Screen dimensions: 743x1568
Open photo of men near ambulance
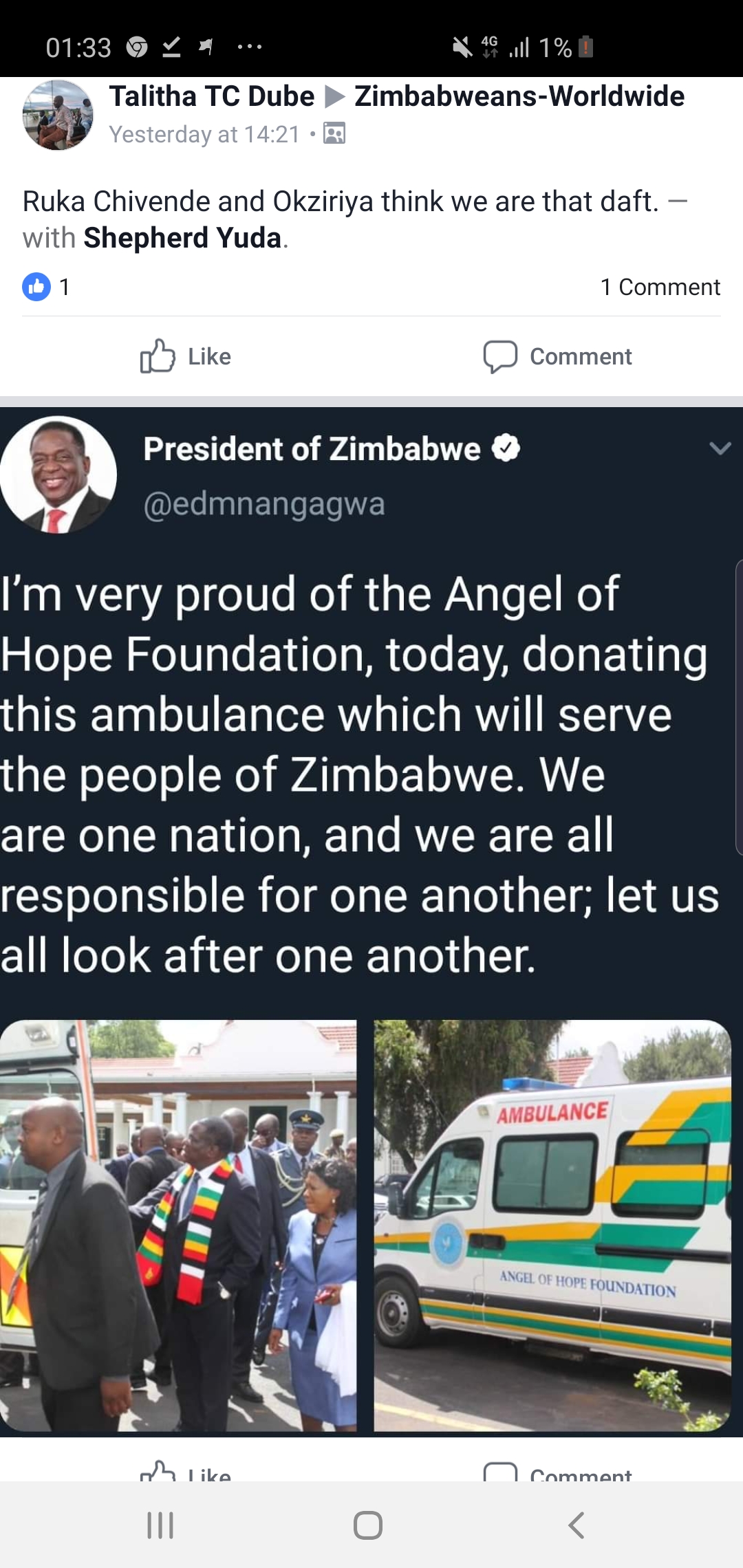click(x=178, y=1226)
